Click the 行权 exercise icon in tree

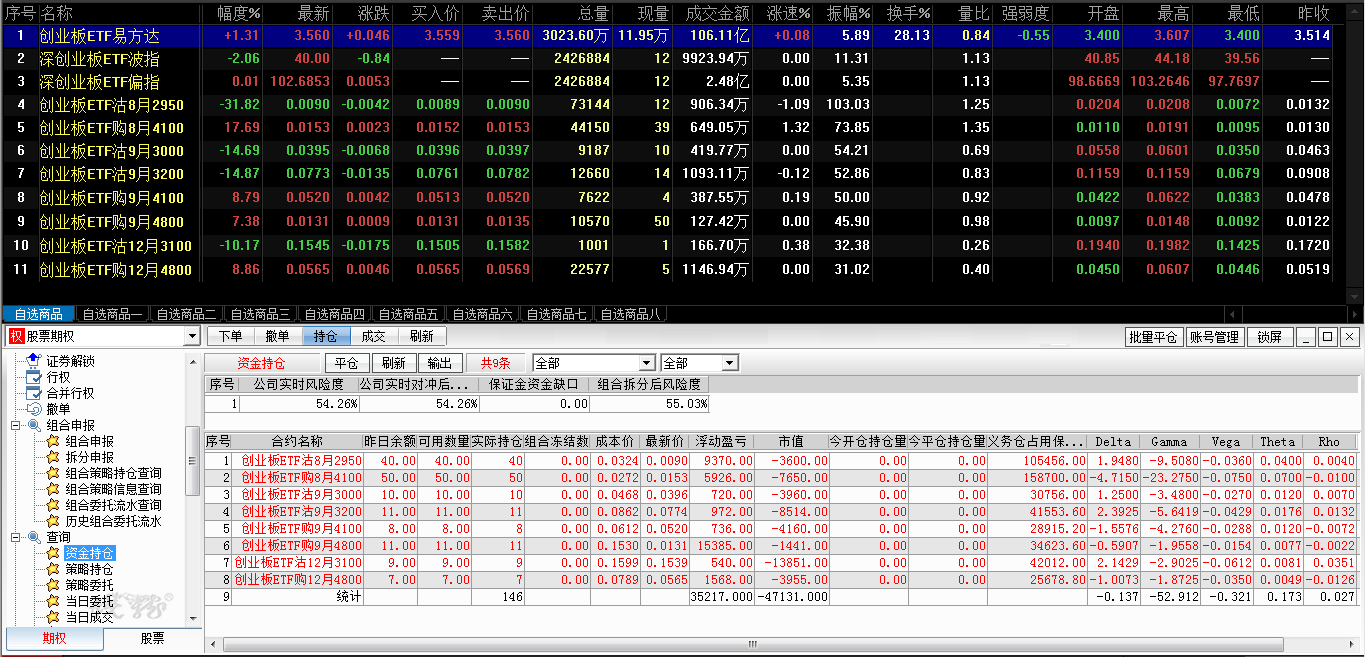pos(34,377)
